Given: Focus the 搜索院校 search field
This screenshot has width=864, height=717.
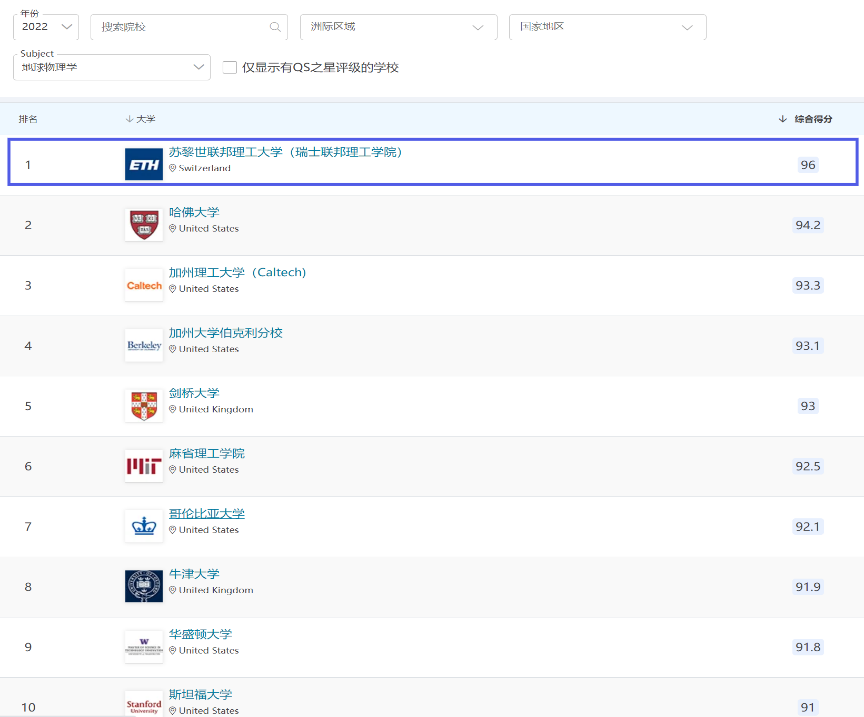Looking at the screenshot, I should tap(189, 27).
